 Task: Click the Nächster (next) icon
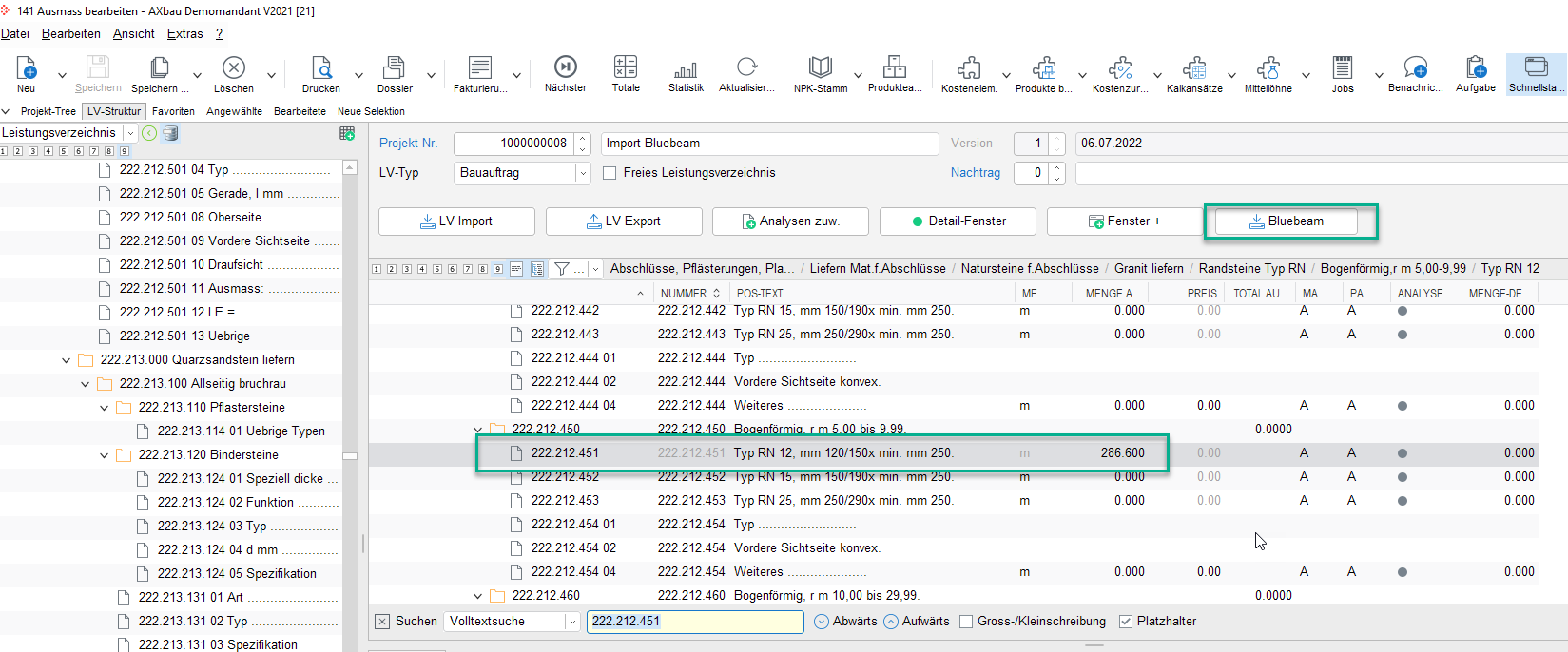(x=566, y=67)
